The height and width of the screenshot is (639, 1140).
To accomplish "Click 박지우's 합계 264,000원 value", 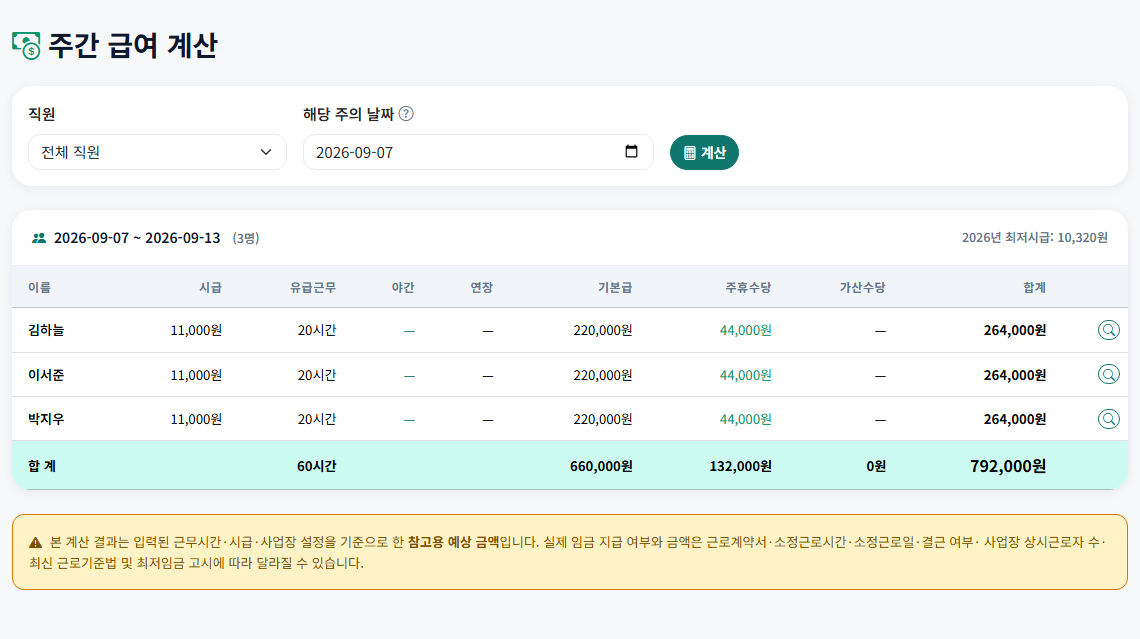I will pos(1014,419).
